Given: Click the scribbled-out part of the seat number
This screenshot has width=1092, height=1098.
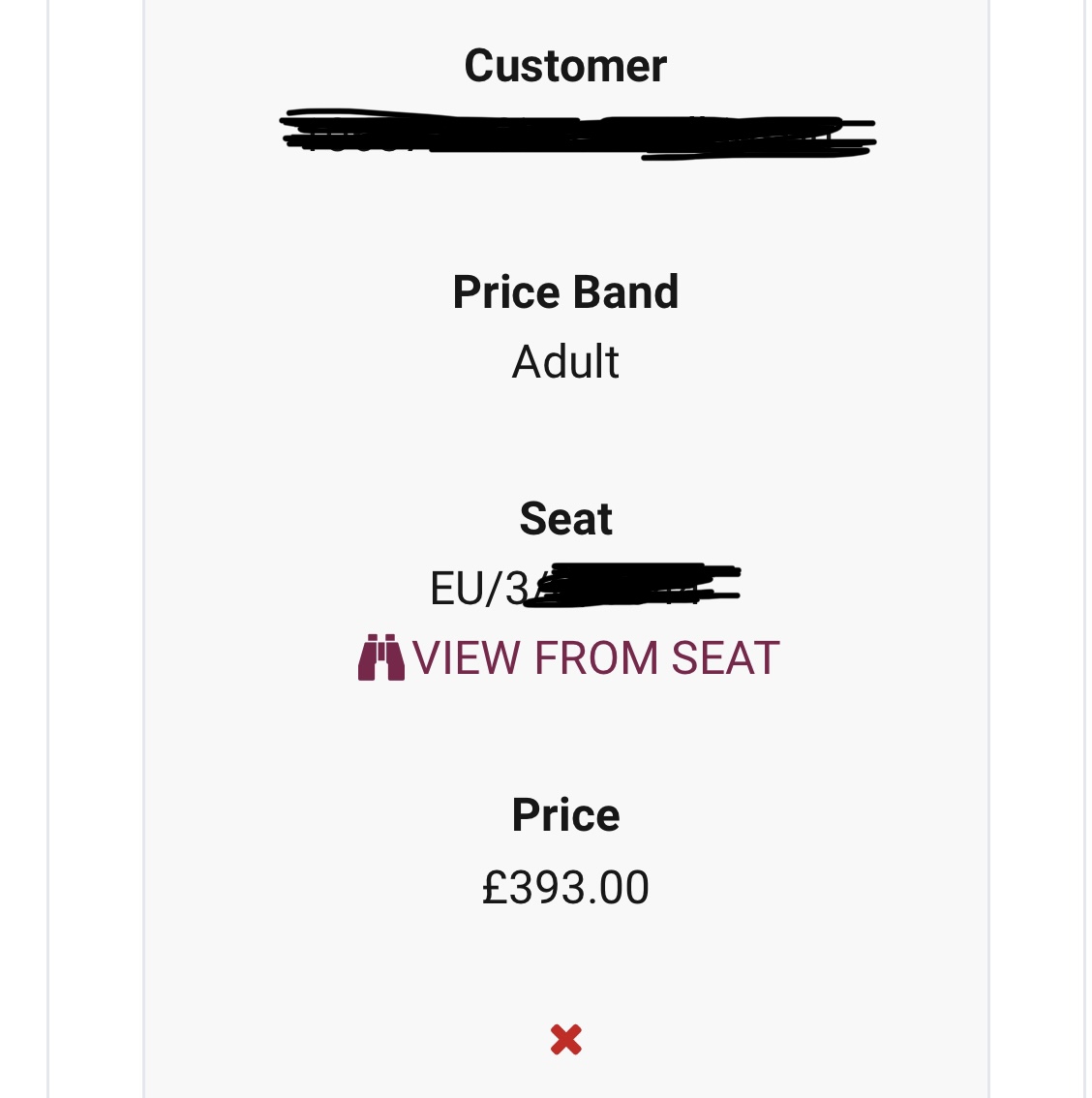Looking at the screenshot, I should [632, 585].
